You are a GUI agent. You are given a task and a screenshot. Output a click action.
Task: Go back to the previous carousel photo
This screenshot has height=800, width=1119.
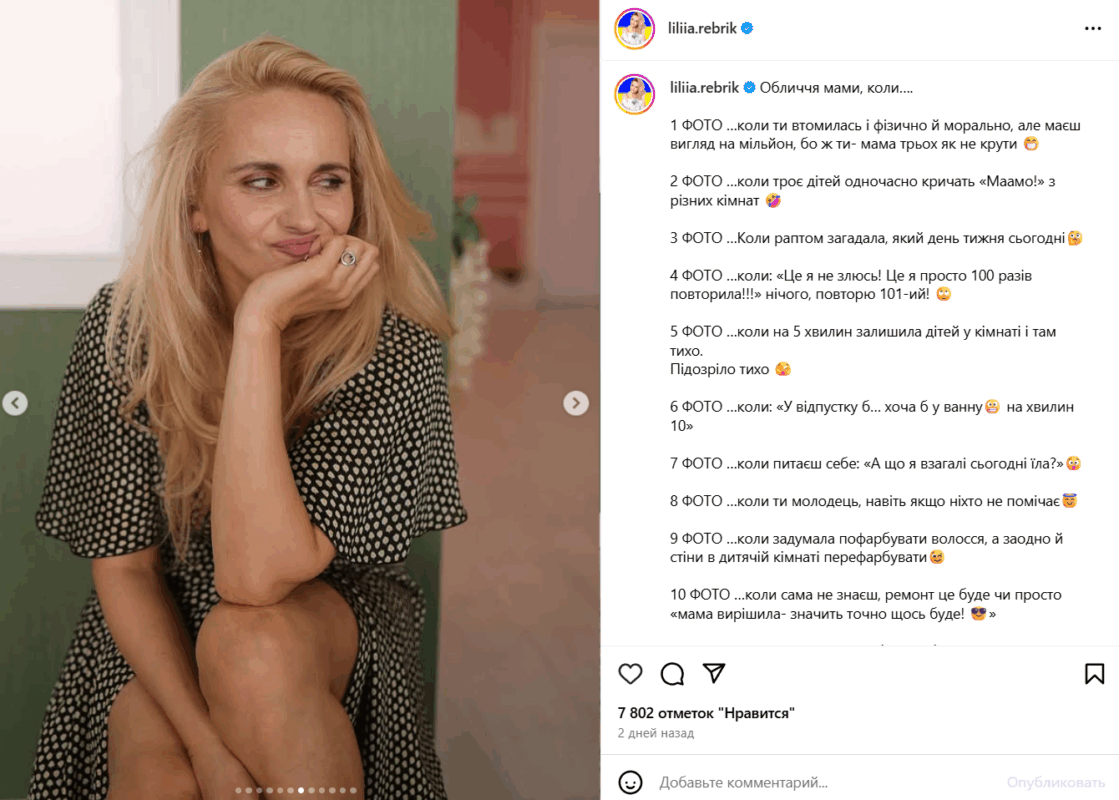click(15, 403)
